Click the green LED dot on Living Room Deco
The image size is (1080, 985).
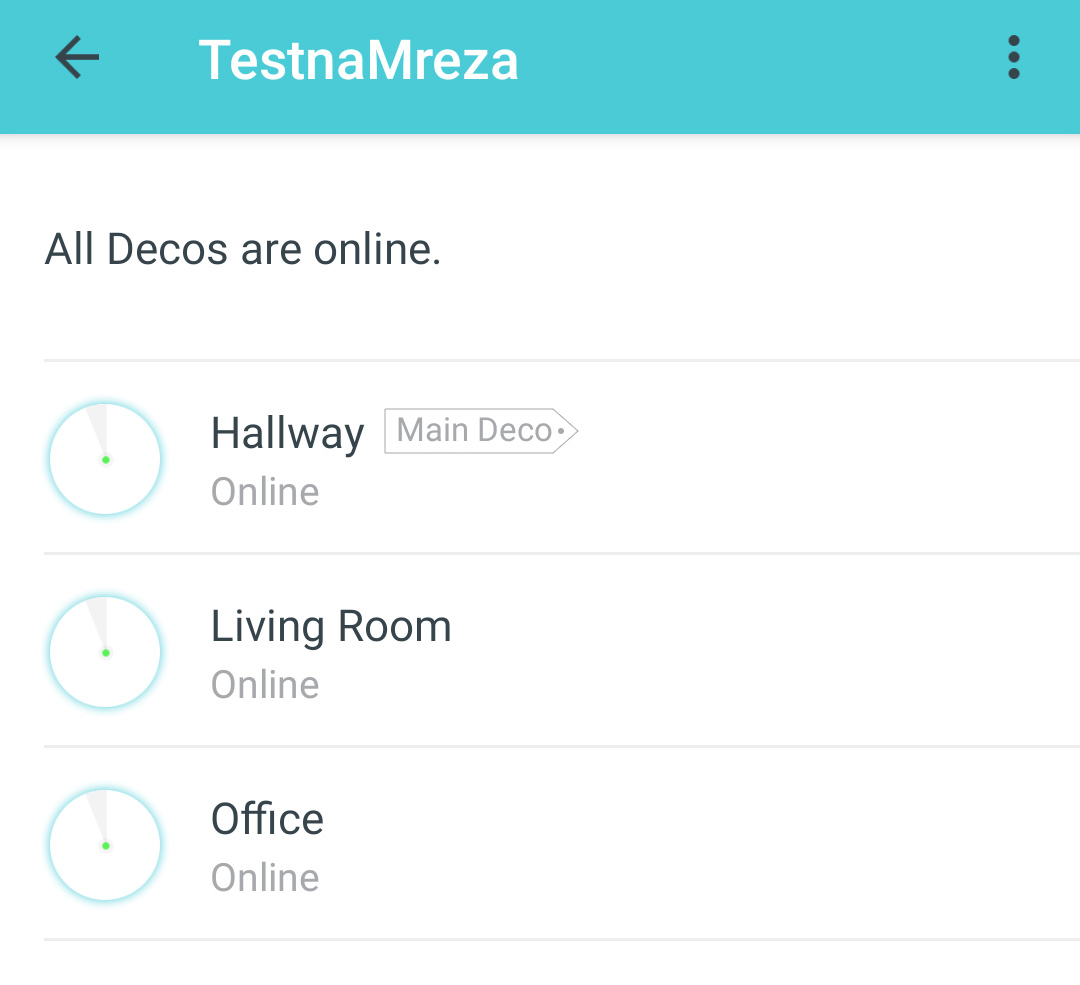(x=106, y=653)
